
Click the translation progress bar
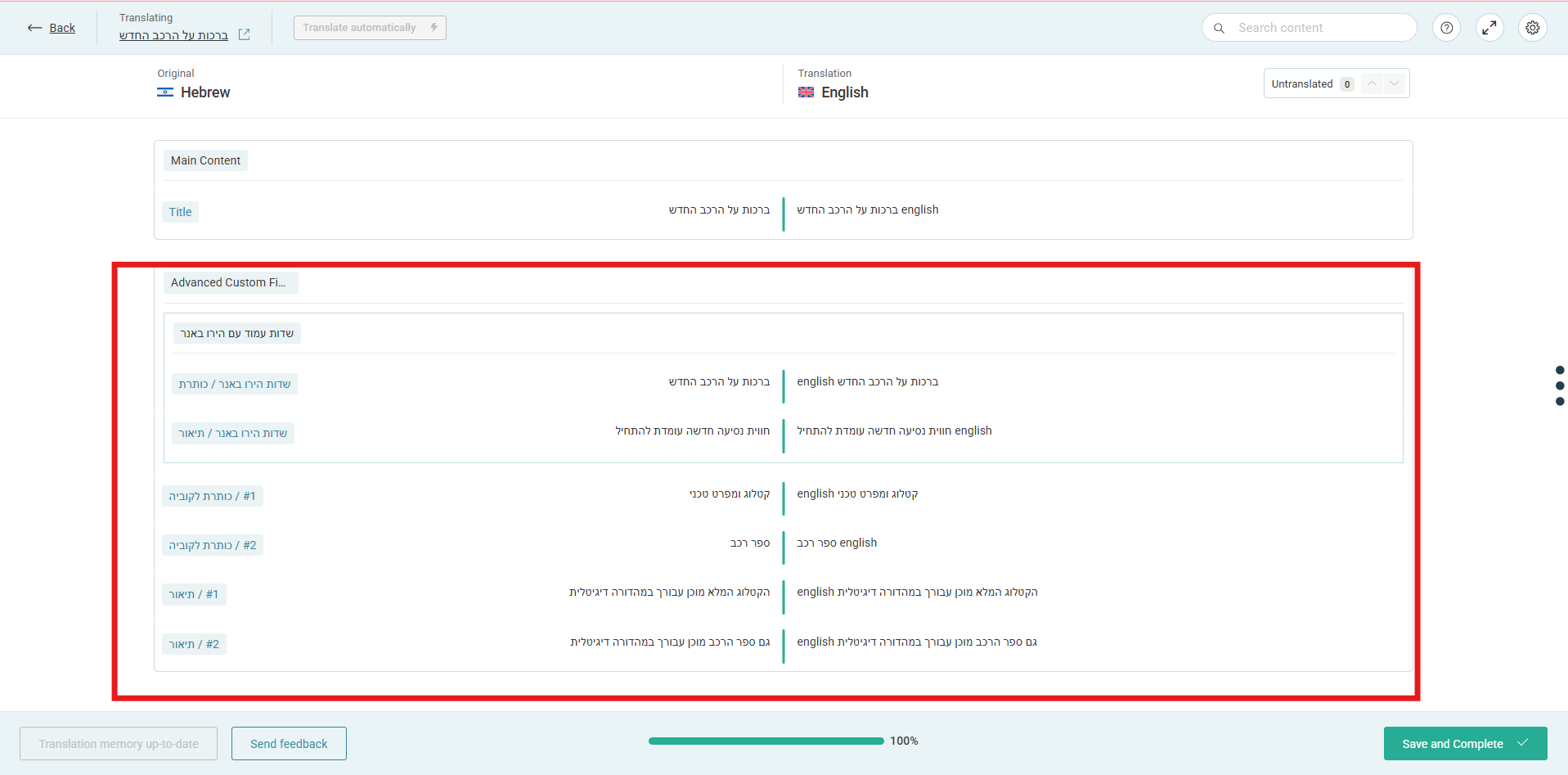(x=766, y=741)
